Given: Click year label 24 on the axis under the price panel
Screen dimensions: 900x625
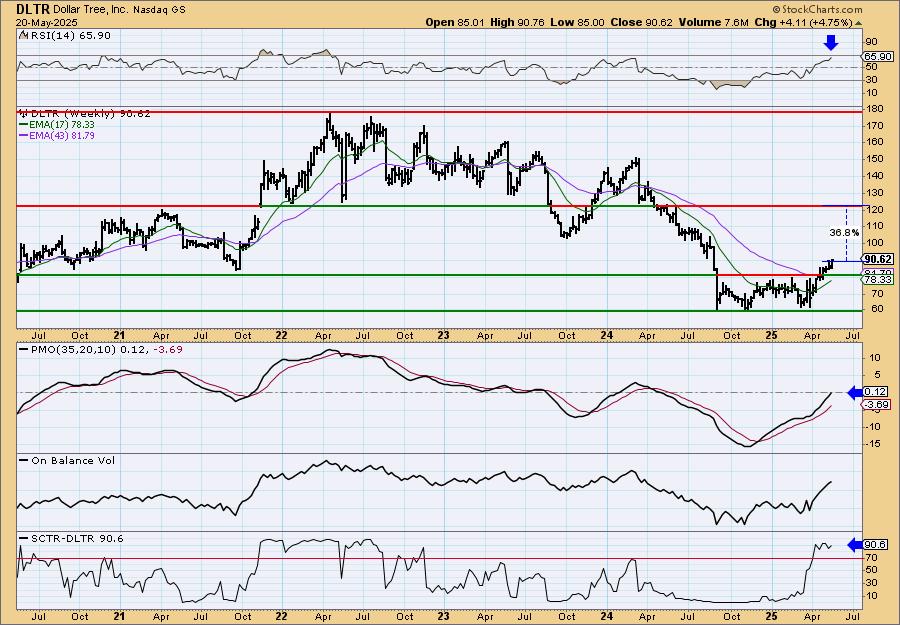Looking at the screenshot, I should tap(607, 335).
